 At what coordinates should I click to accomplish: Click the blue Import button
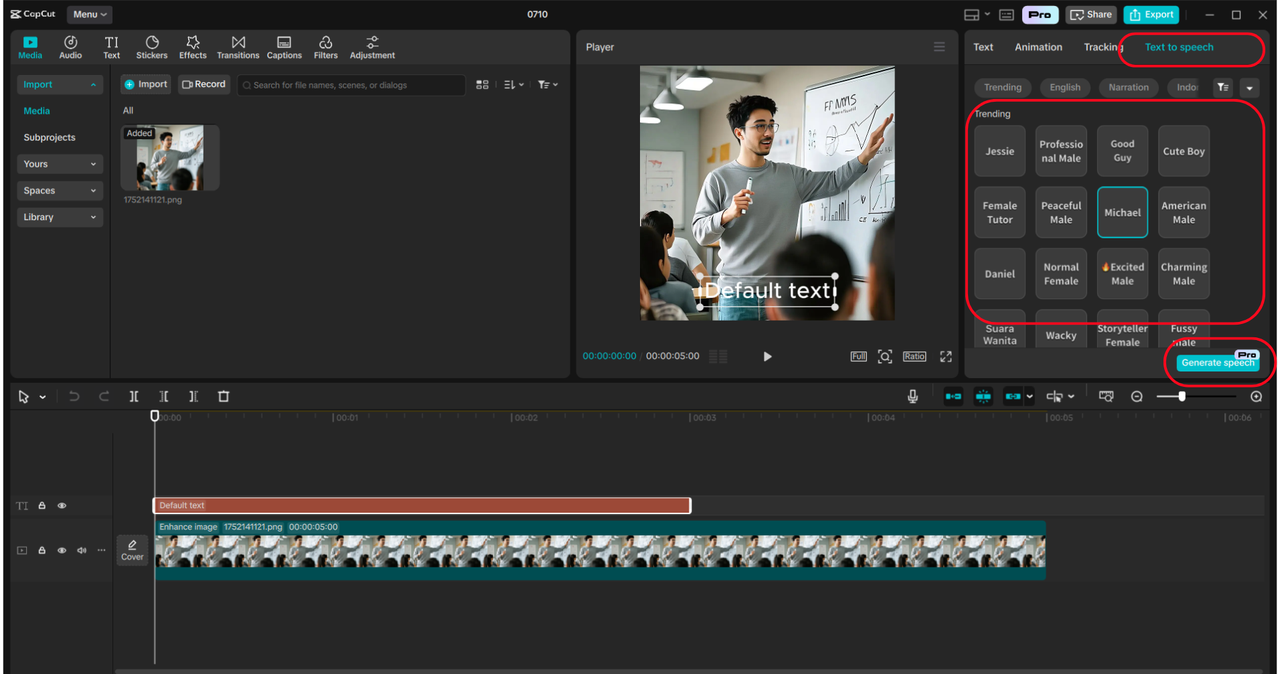pos(146,85)
